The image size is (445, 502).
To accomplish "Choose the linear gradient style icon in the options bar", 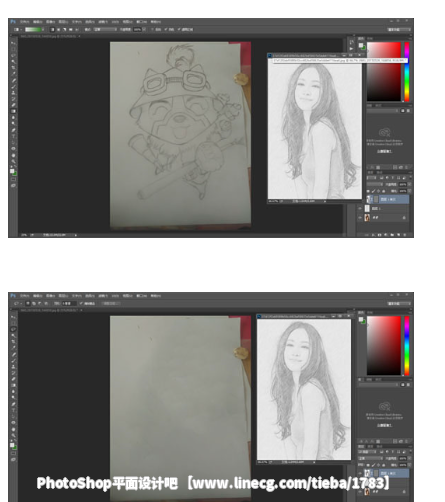I will (52, 29).
